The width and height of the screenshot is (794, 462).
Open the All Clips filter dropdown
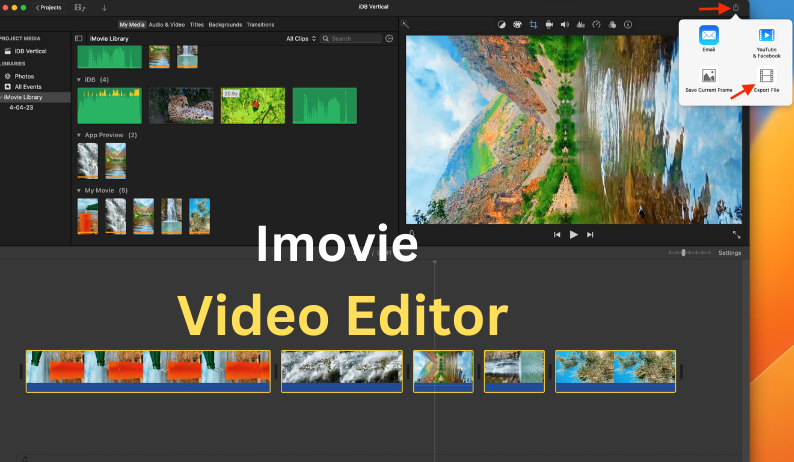click(301, 38)
